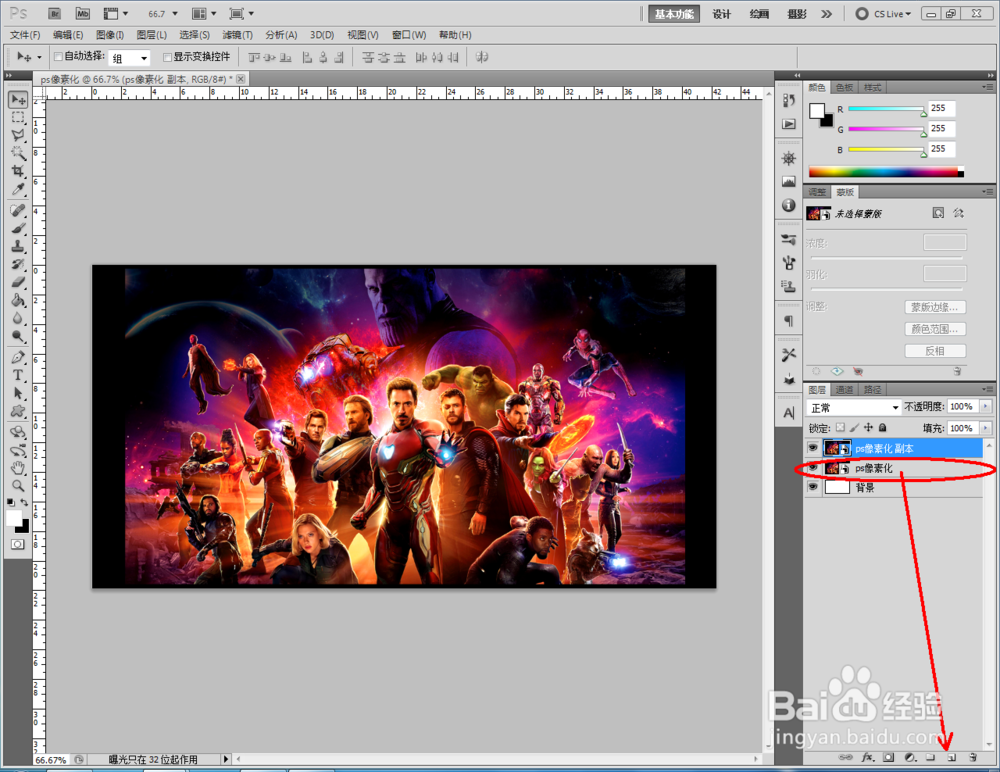Click the foreground color swatch in toolbox
The image size is (1000, 772).
(13, 518)
